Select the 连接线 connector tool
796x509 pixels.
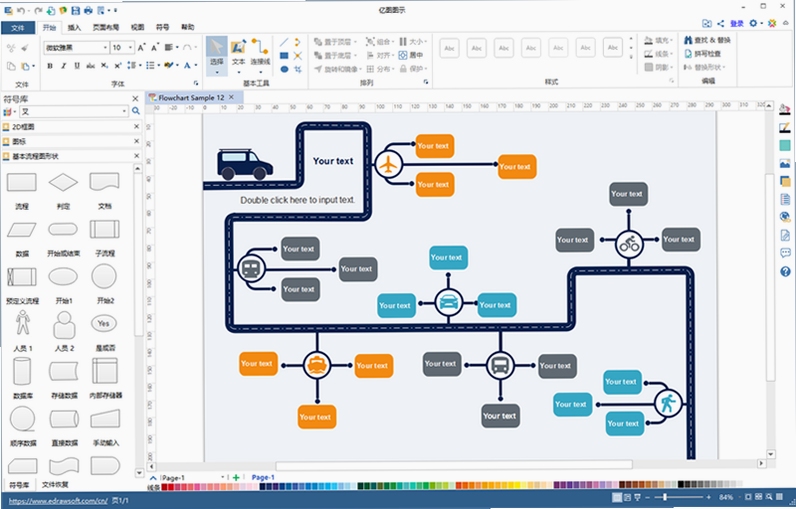pos(260,56)
